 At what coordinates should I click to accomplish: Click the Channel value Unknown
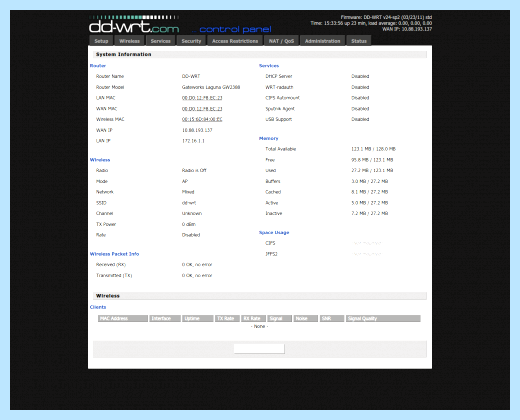click(x=192, y=213)
